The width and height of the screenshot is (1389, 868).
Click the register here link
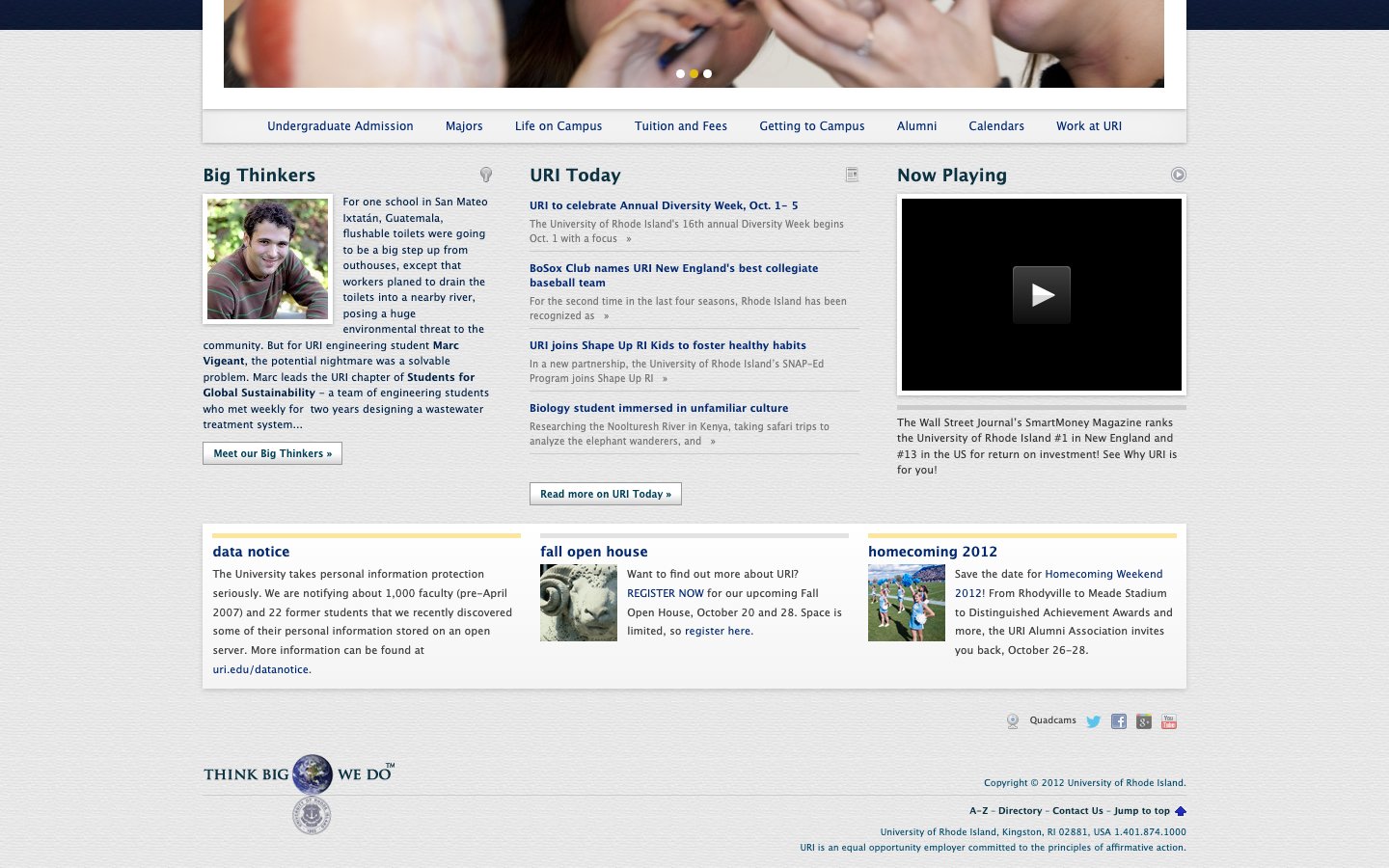[x=718, y=631]
